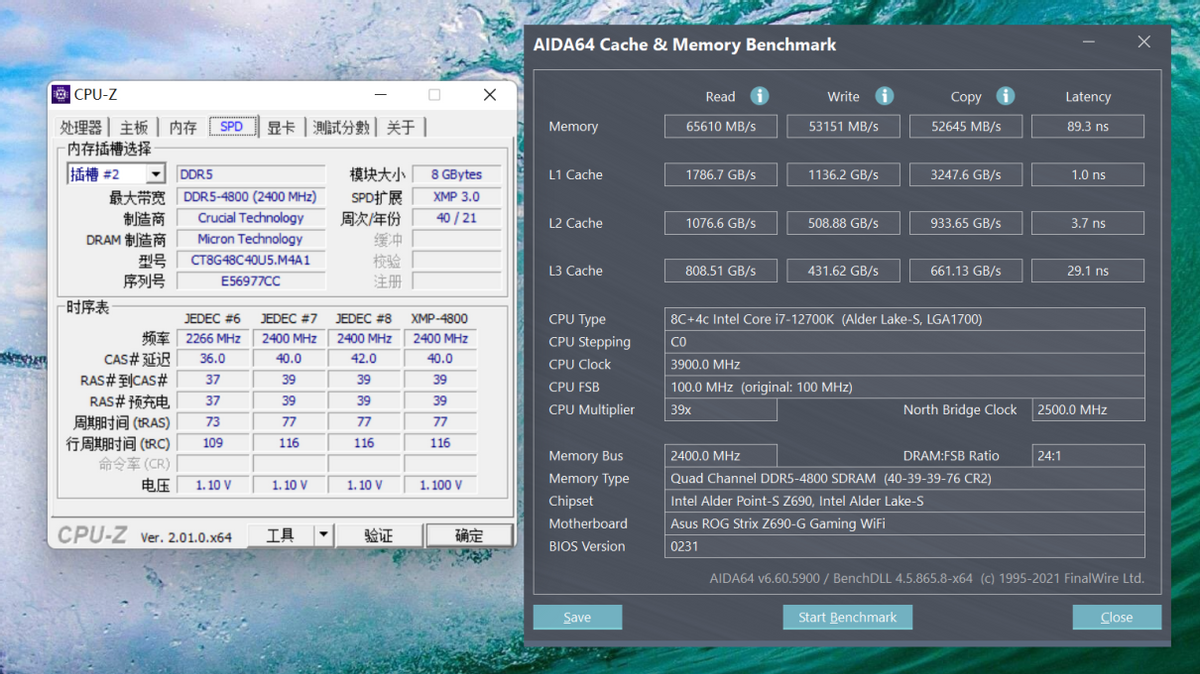
Task: Click the max bandwidth value DDR5-4800 (2400 MHz)
Action: 251,197
